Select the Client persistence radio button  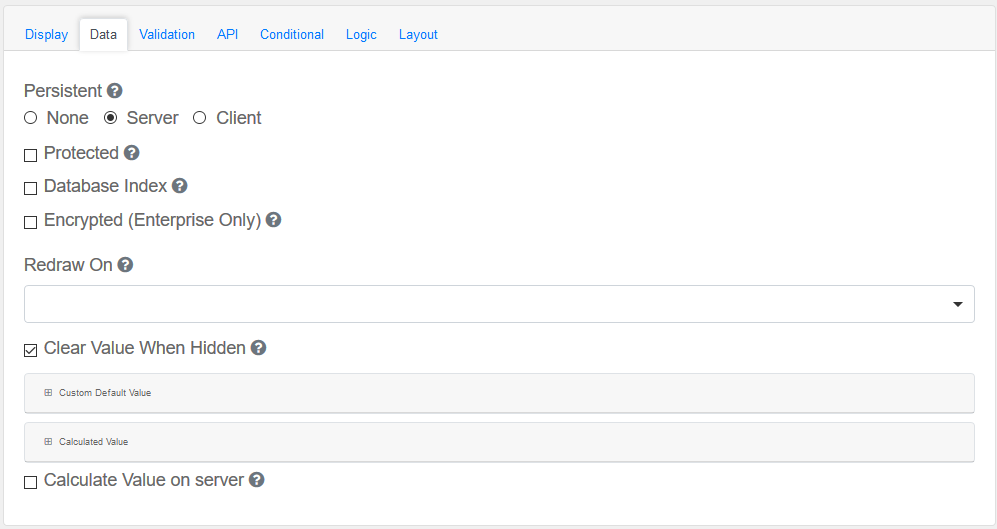point(200,118)
